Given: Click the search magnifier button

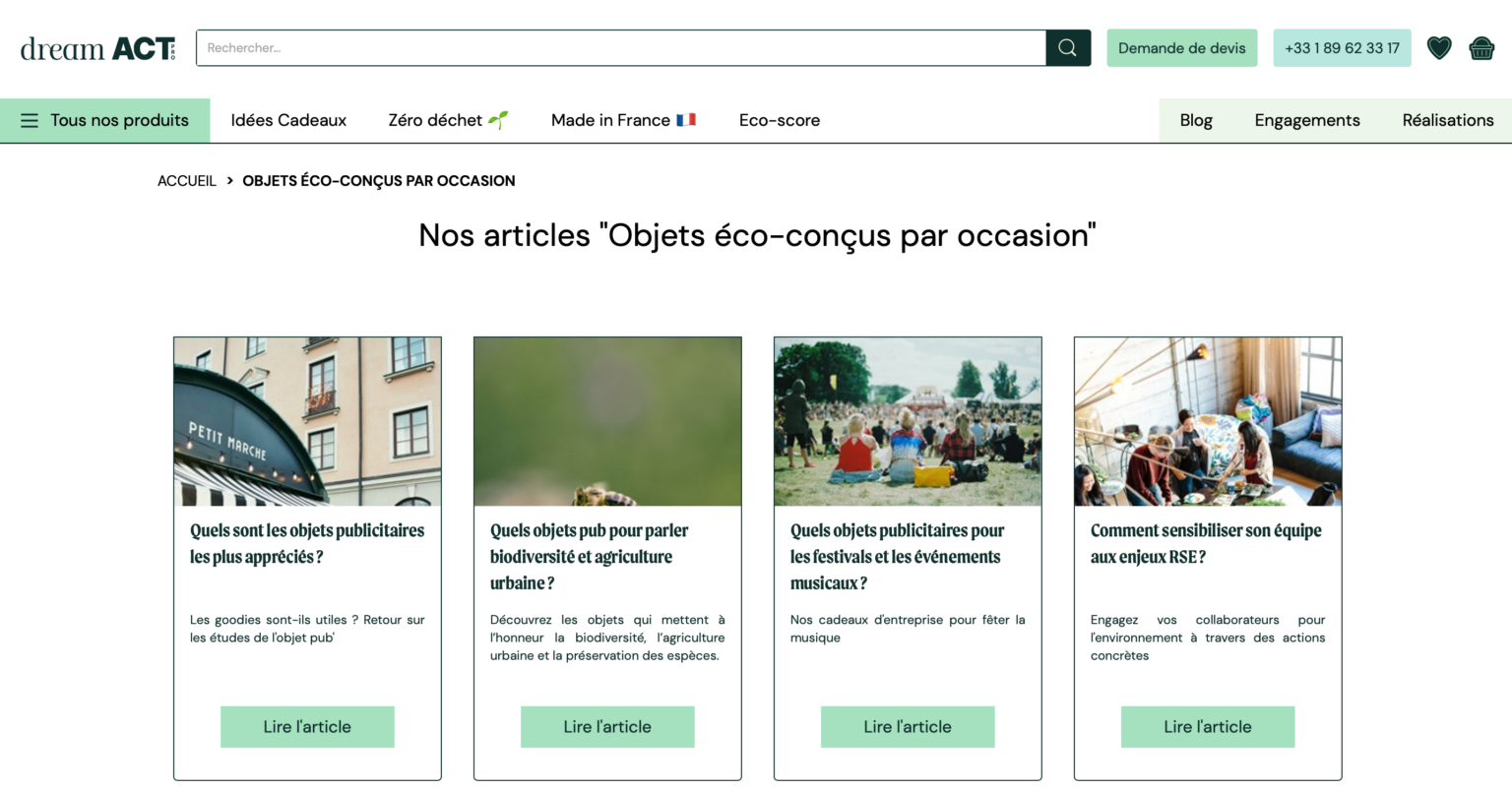Looking at the screenshot, I should coord(1068,47).
